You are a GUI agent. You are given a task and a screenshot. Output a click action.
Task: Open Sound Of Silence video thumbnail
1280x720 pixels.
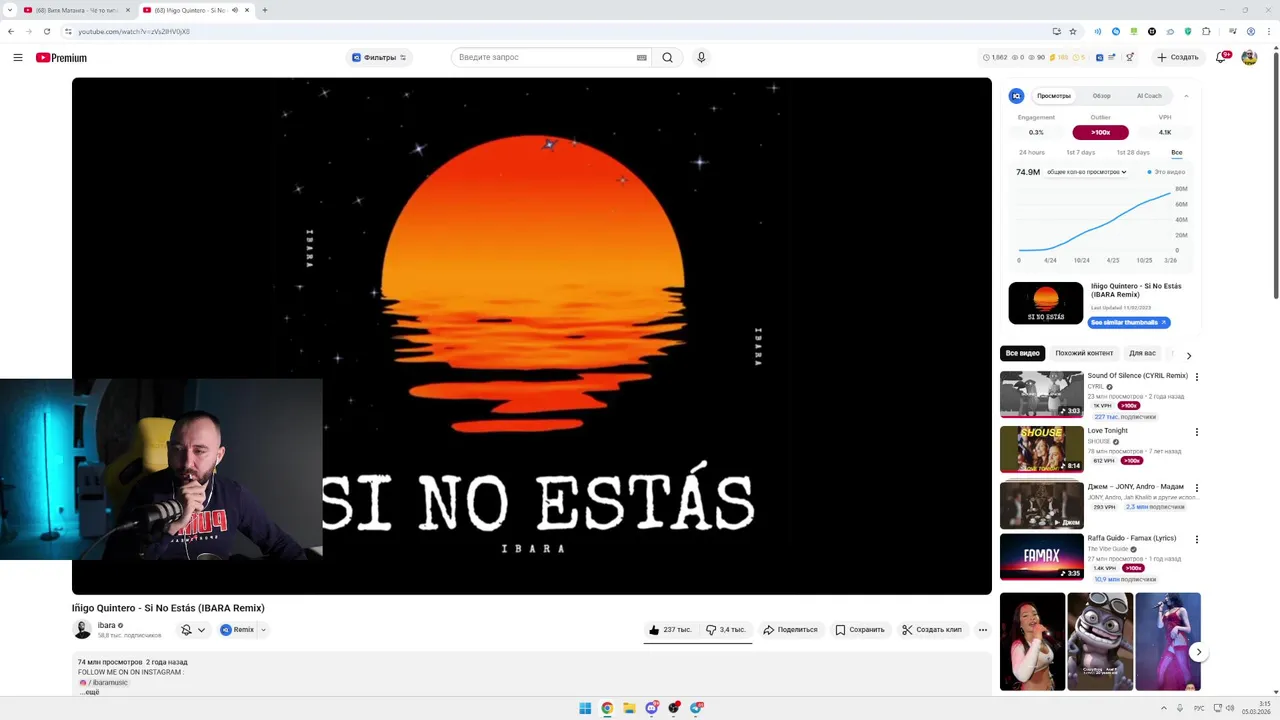tap(1041, 394)
